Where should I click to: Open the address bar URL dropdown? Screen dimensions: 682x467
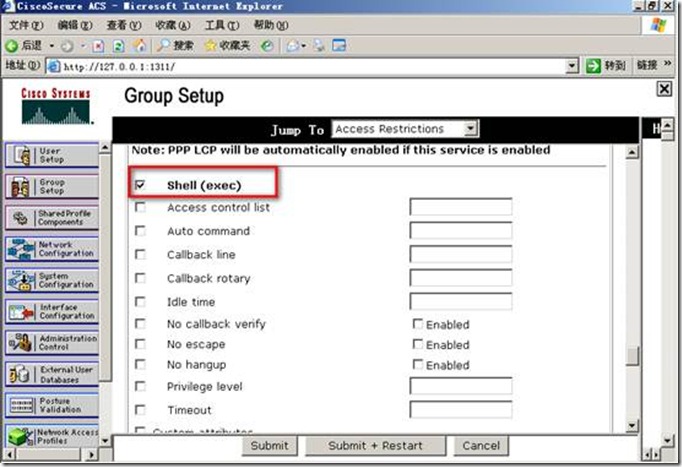pos(572,67)
